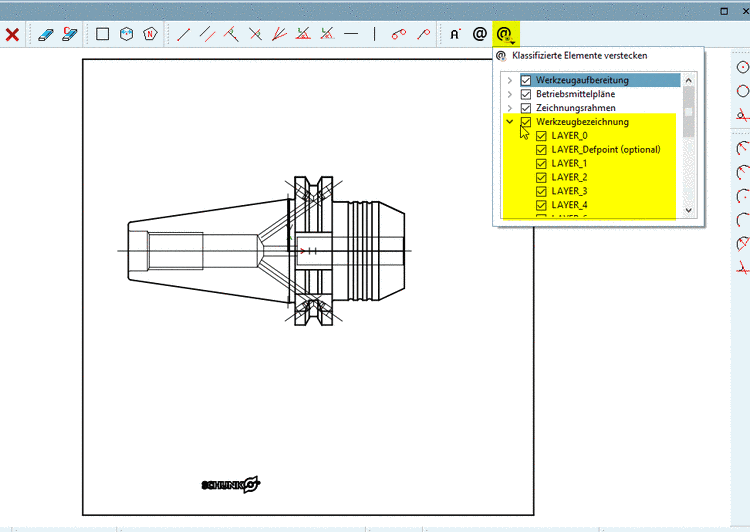Select the vertical line tool
This screenshot has height=532, width=750.
[x=375, y=35]
